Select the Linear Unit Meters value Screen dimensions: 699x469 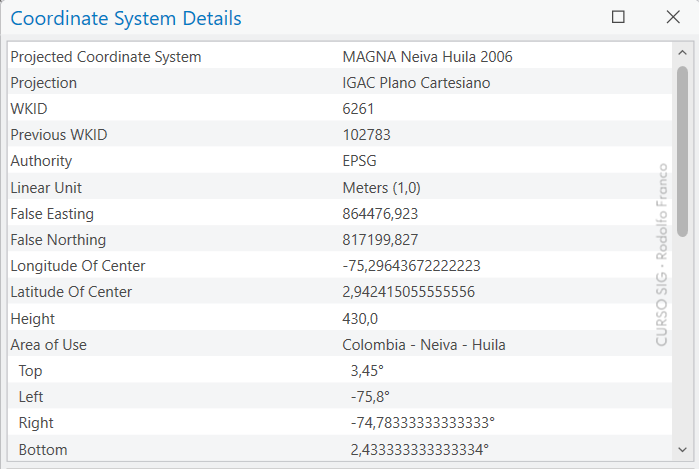[x=382, y=188]
